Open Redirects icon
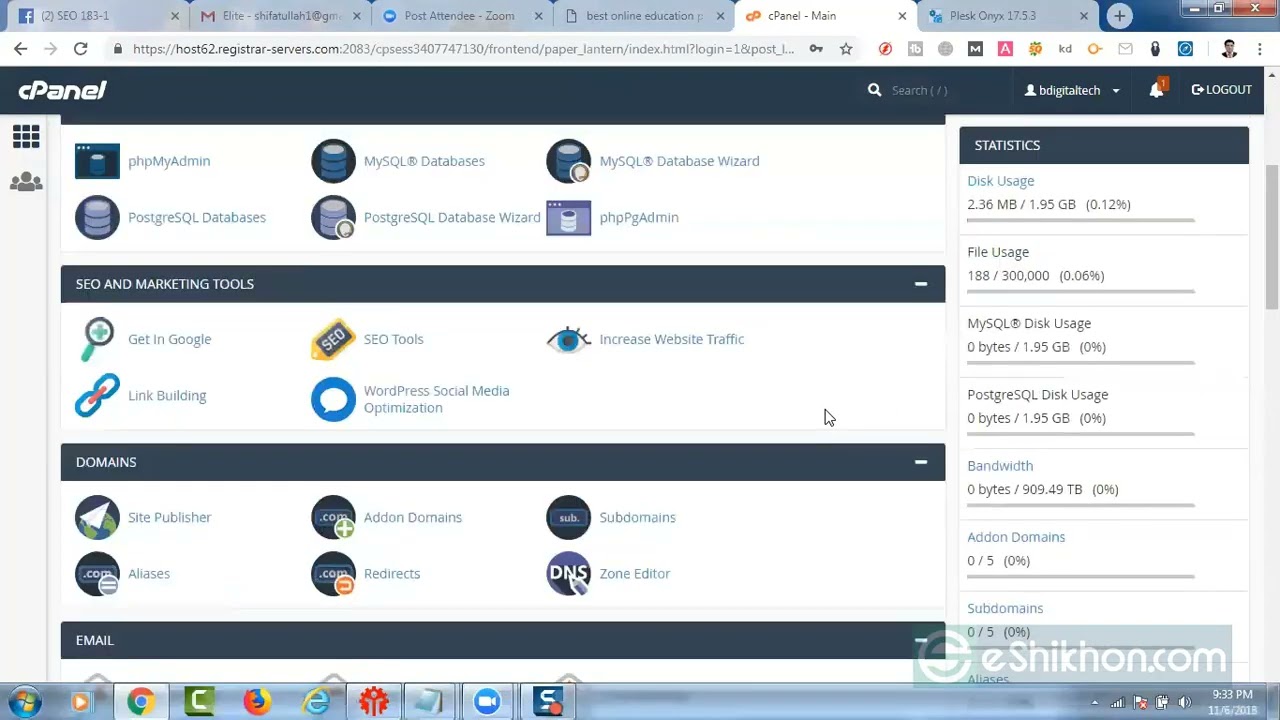The height and width of the screenshot is (720, 1280). pos(333,573)
